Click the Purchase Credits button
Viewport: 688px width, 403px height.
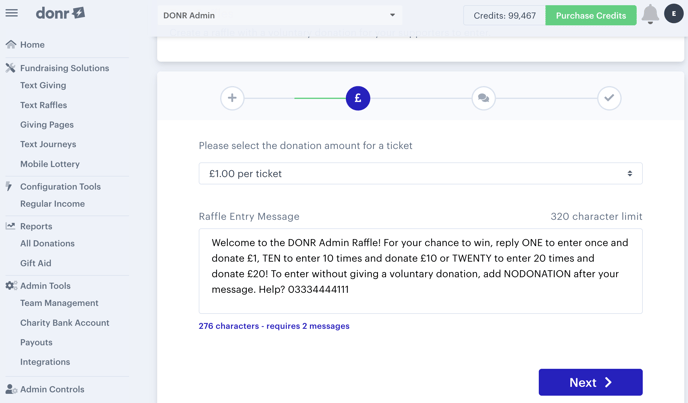pyautogui.click(x=591, y=15)
